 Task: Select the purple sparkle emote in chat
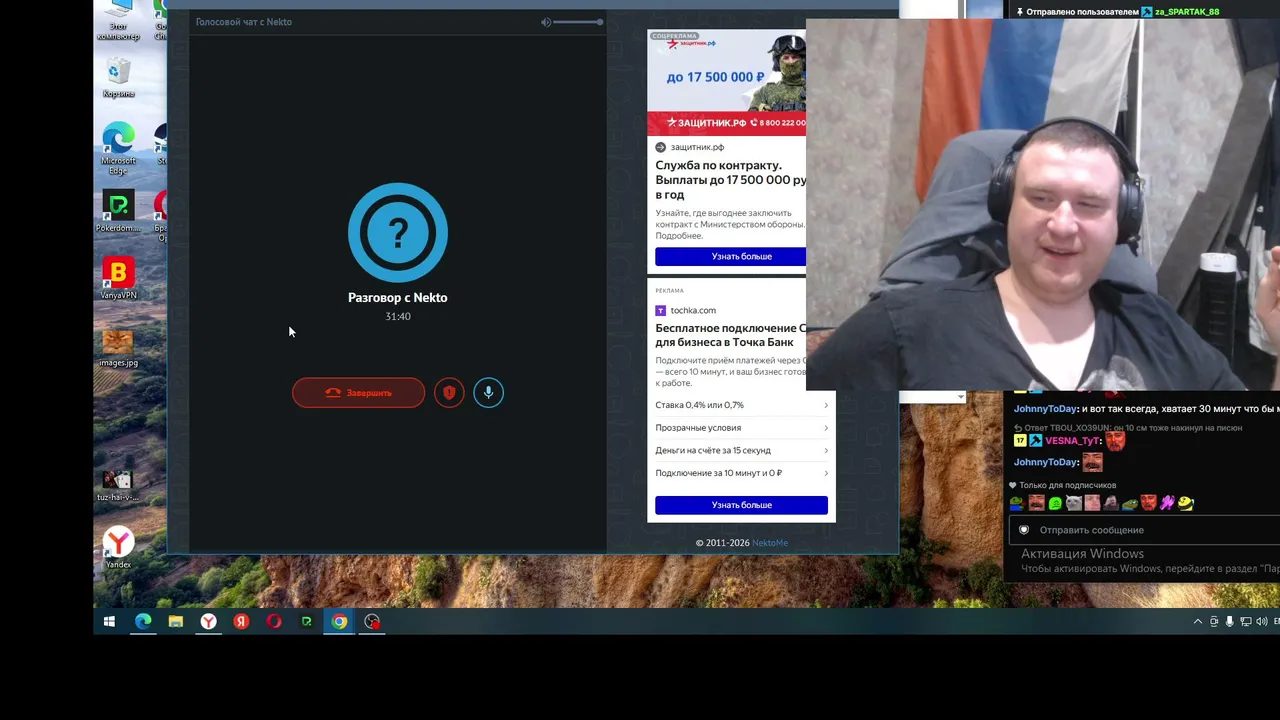coord(1167,503)
